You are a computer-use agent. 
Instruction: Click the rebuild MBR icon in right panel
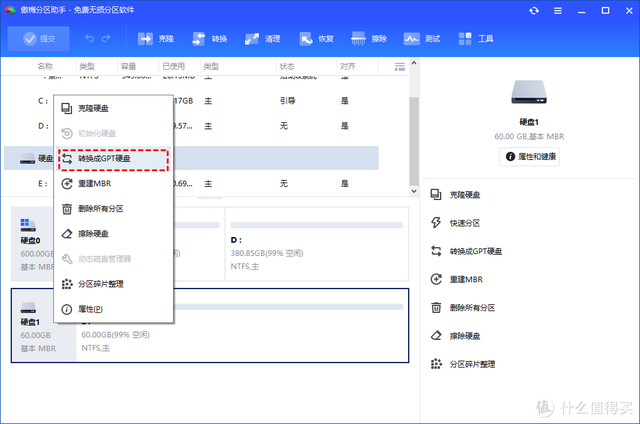pos(436,279)
